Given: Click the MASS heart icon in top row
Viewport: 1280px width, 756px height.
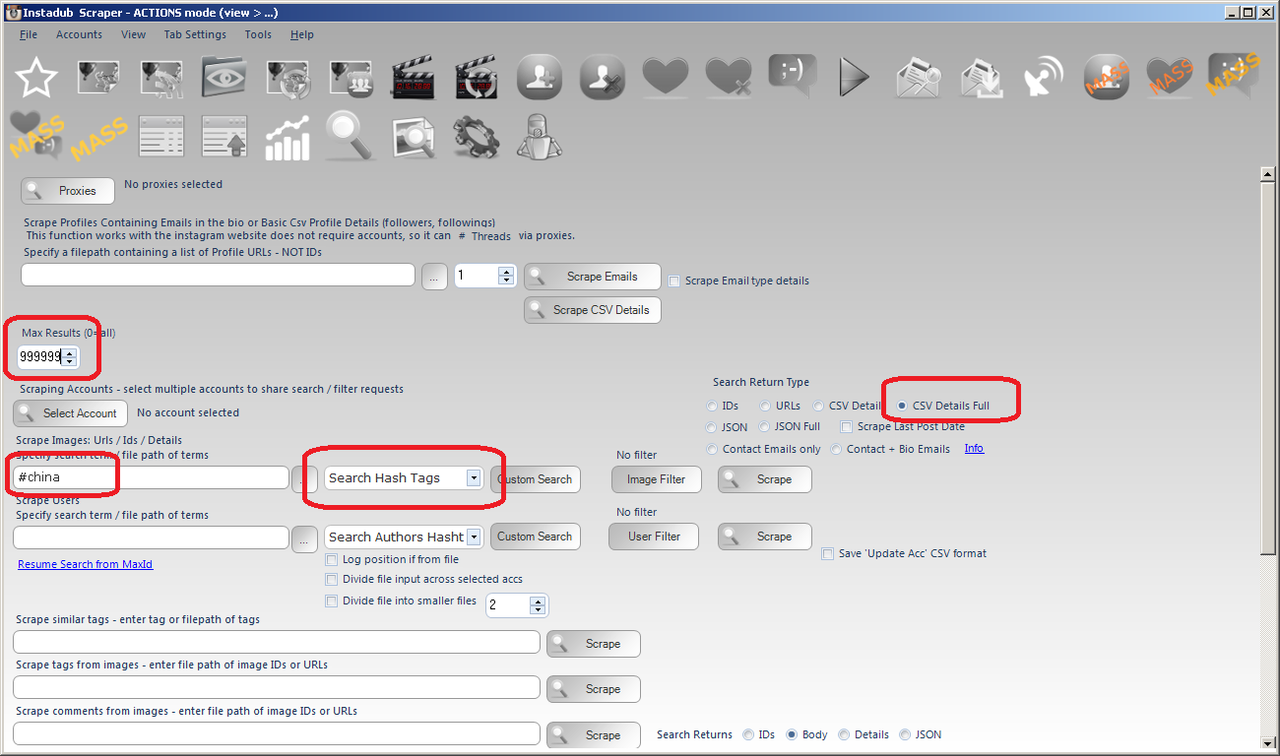Looking at the screenshot, I should 1170,77.
